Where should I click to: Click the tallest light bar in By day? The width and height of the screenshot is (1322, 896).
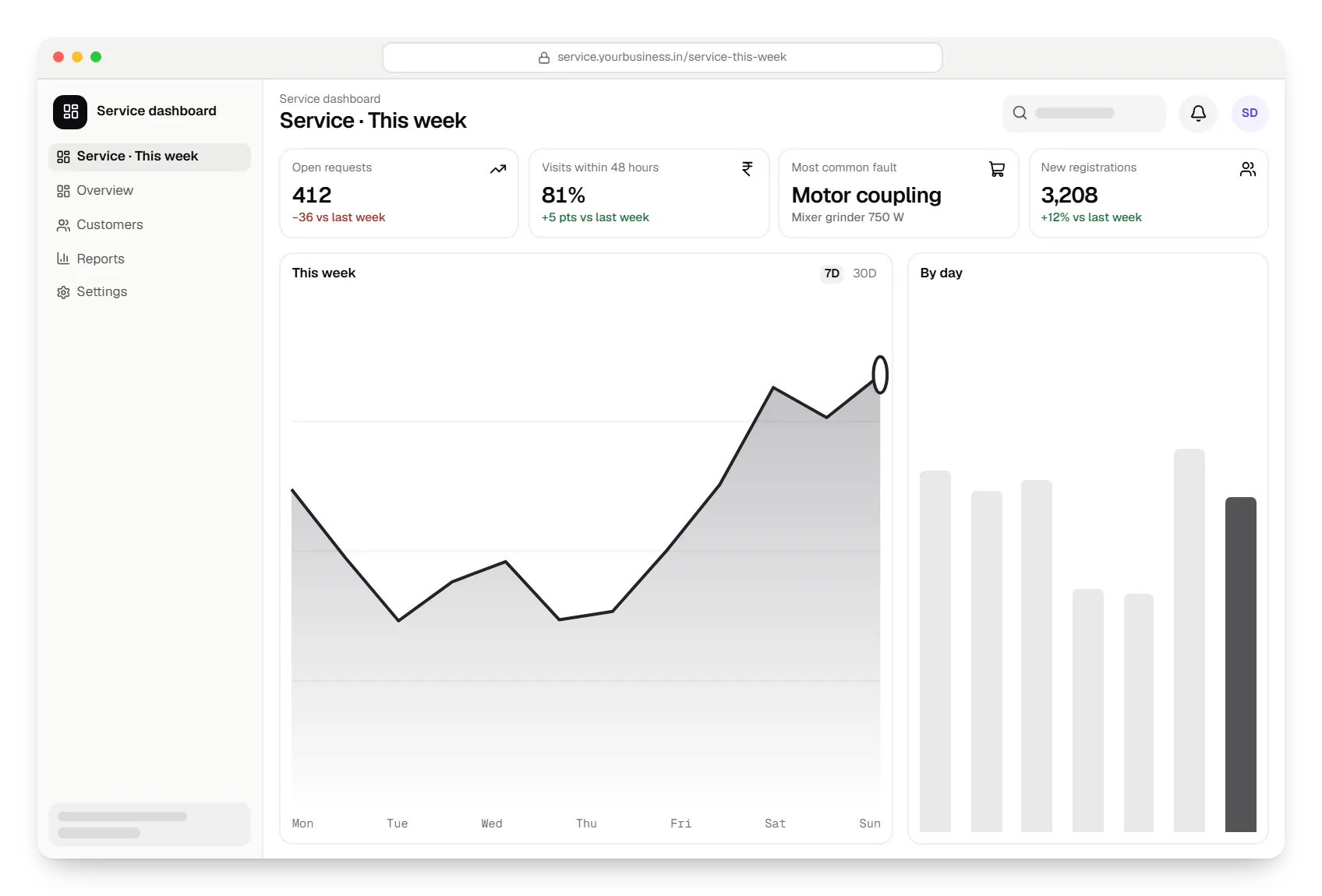coord(1189,640)
